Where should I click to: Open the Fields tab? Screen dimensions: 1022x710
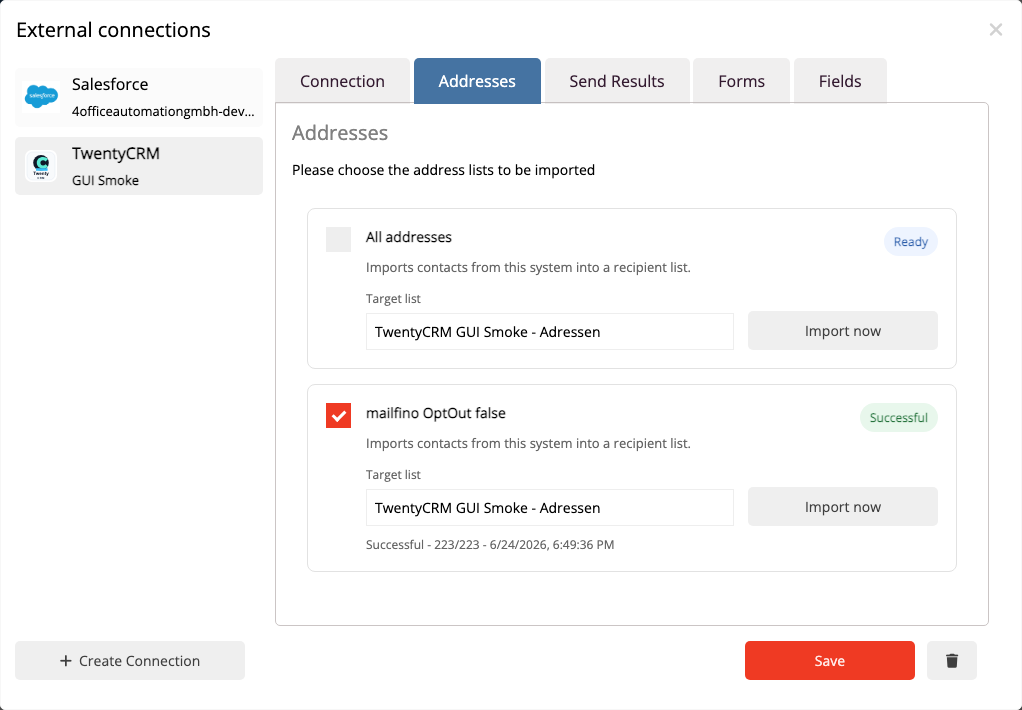tap(840, 81)
